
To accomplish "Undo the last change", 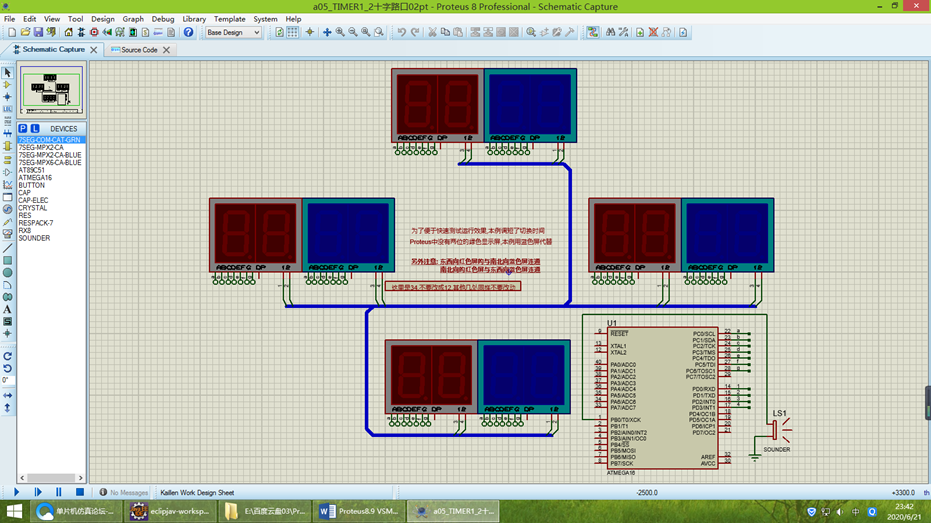I will 402,32.
